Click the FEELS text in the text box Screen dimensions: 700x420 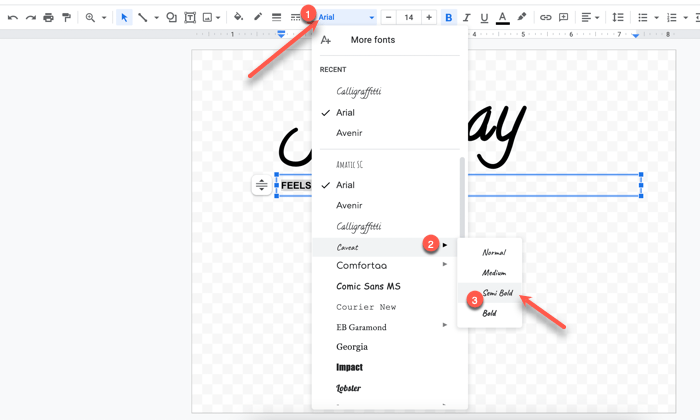pyautogui.click(x=296, y=186)
